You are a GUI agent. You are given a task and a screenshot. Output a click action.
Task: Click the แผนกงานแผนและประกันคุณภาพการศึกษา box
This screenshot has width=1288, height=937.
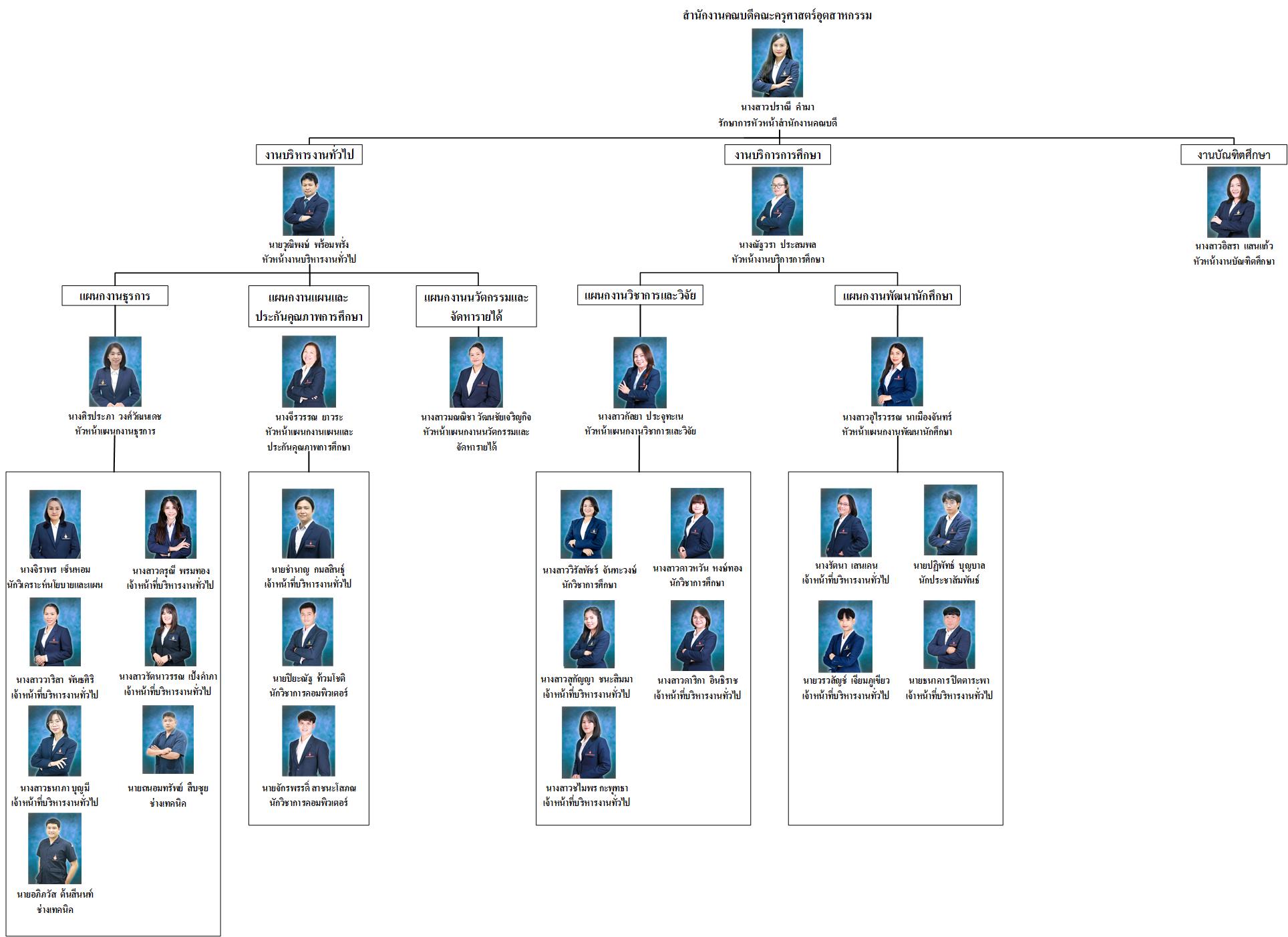click(x=309, y=307)
